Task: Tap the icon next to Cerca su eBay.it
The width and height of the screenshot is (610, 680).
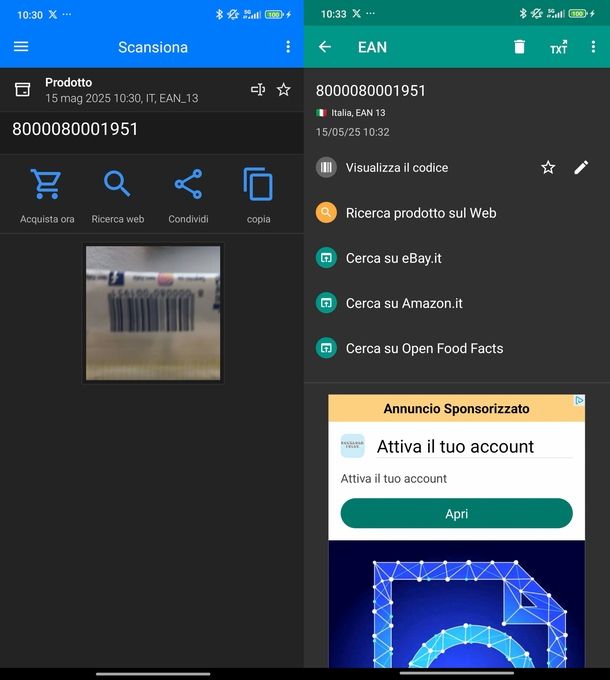Action: pos(326,258)
